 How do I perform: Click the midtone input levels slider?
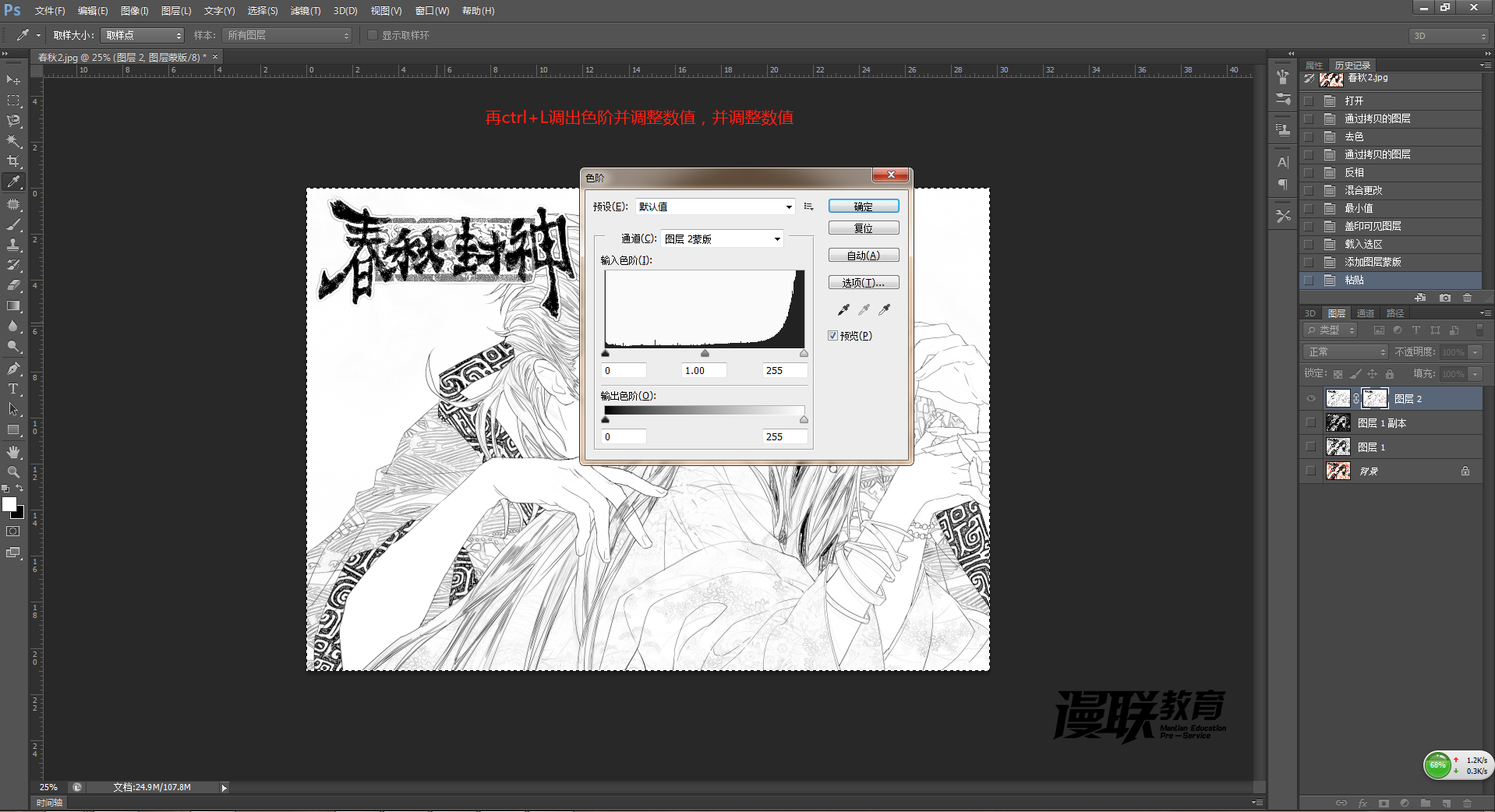pyautogui.click(x=705, y=354)
